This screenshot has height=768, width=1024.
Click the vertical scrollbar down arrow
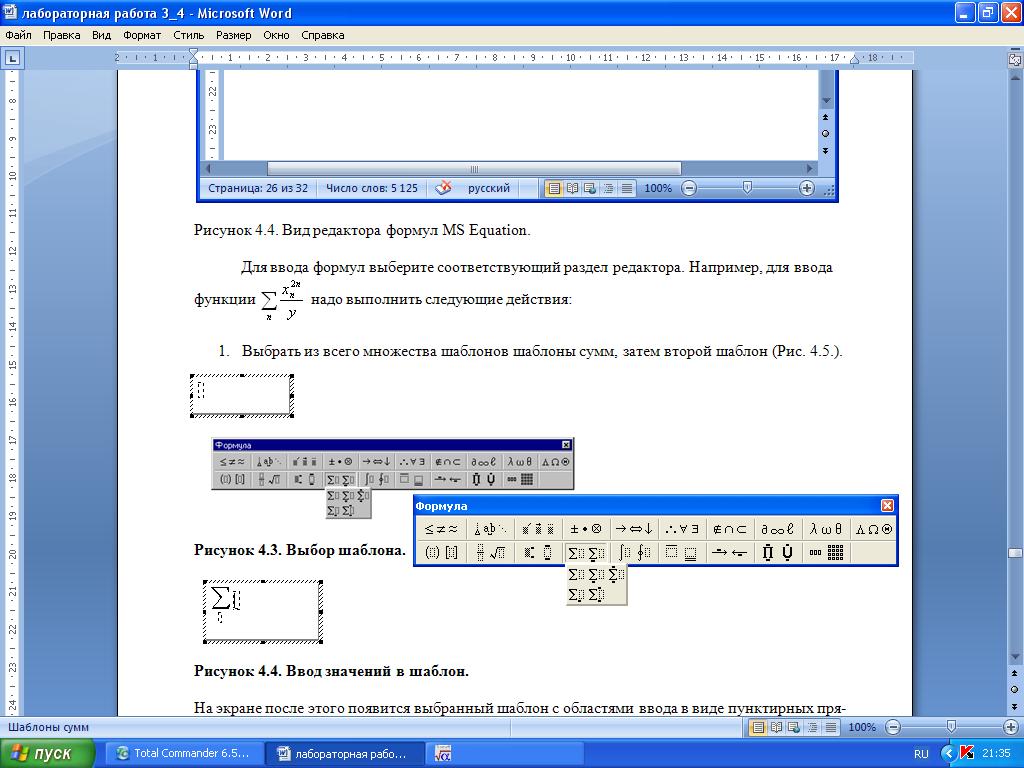(1015, 656)
